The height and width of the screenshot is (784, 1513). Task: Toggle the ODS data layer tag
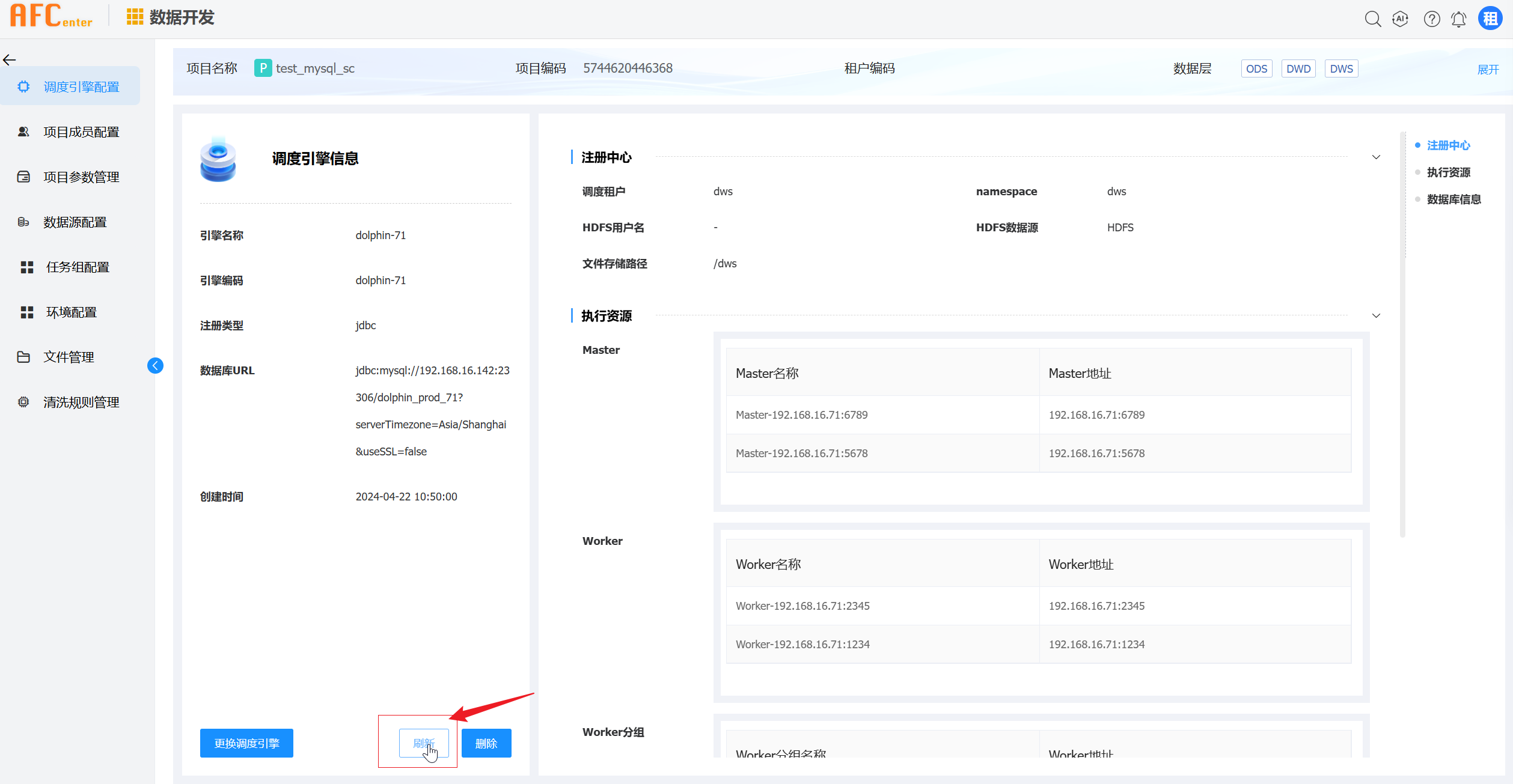point(1256,68)
